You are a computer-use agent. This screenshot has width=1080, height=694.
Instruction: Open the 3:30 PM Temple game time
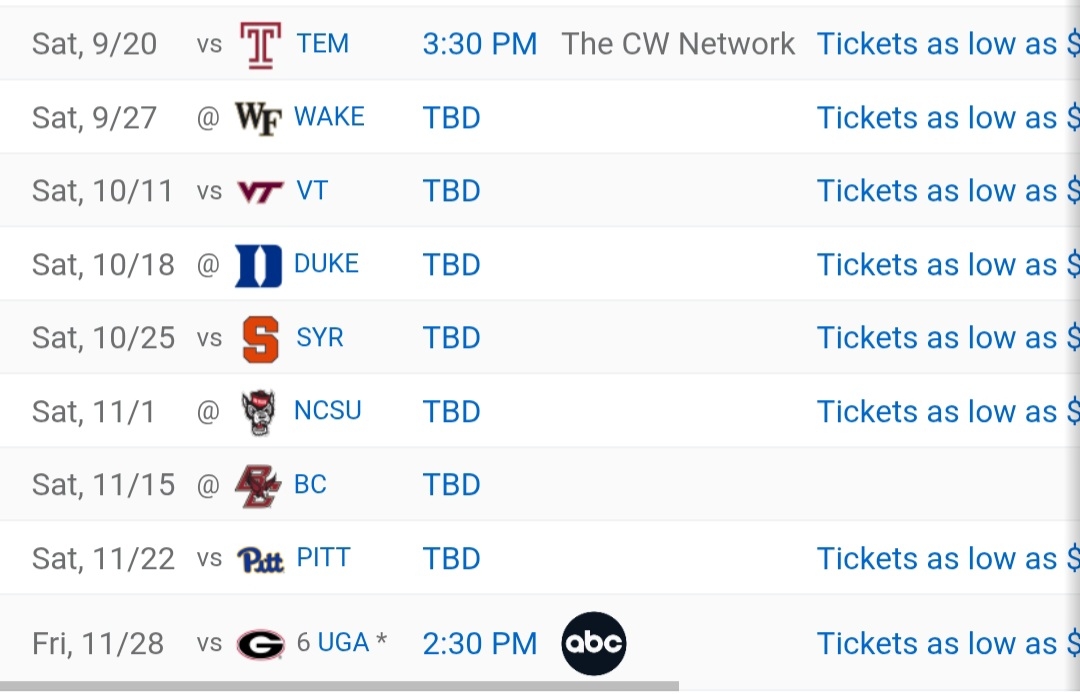point(480,44)
